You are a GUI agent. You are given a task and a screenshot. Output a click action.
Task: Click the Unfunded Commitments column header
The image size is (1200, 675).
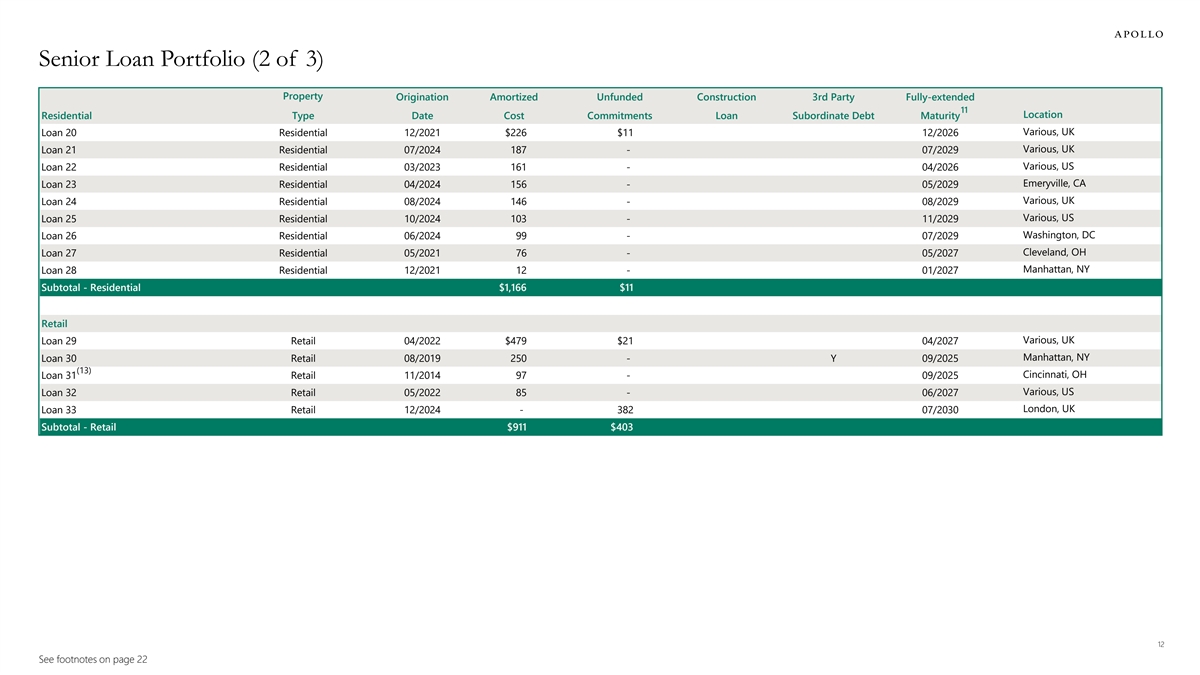coord(619,106)
